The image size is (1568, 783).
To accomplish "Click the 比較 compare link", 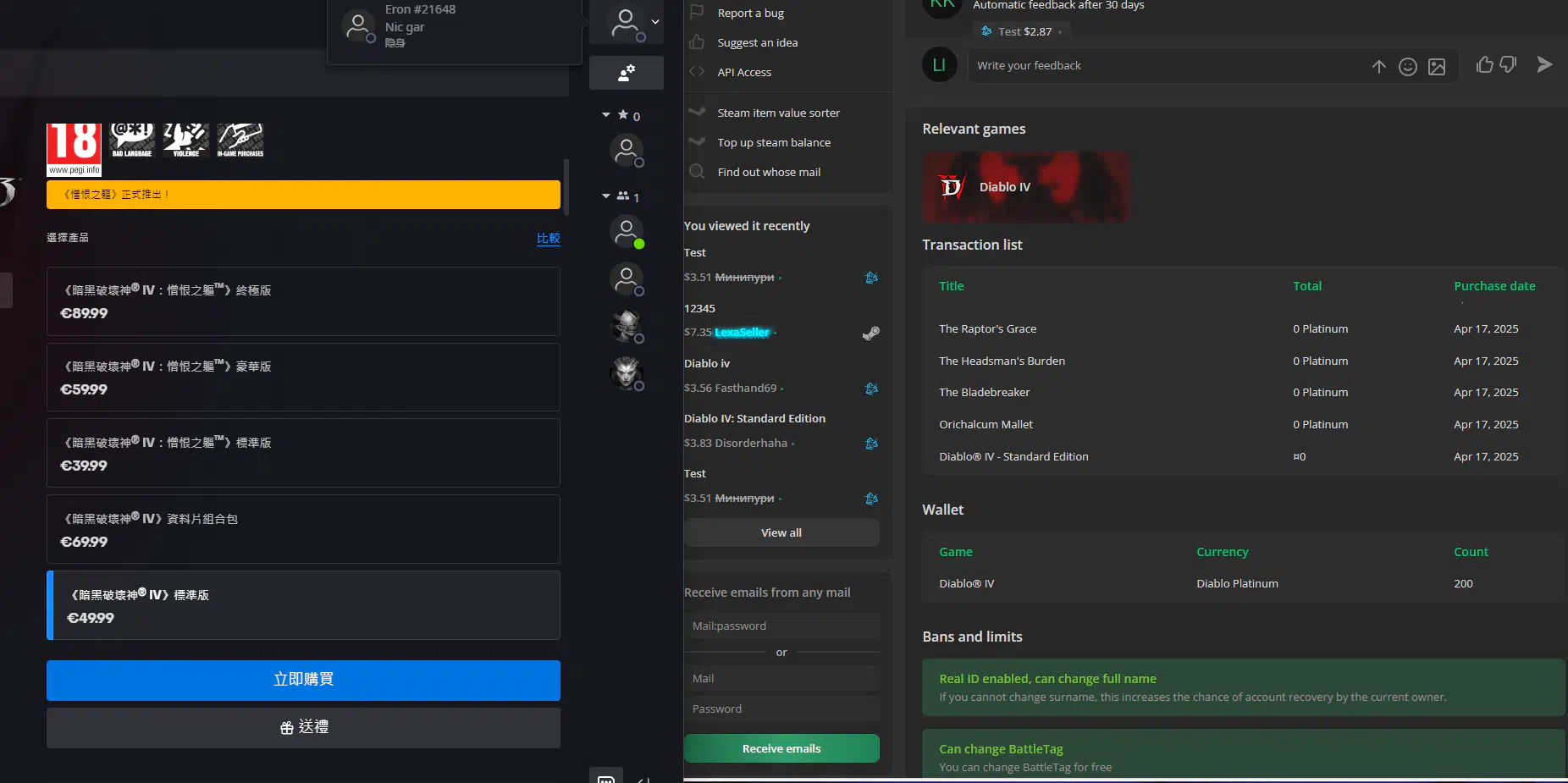I will click(x=549, y=239).
